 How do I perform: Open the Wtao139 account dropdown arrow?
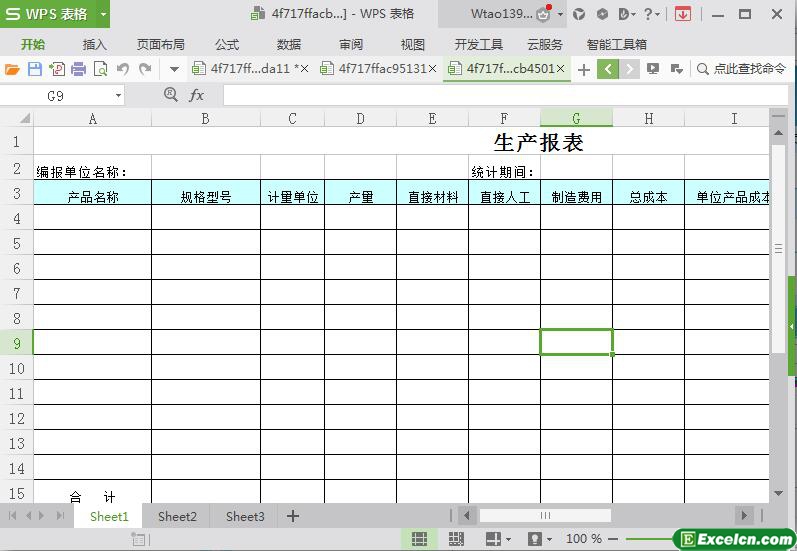coord(560,15)
